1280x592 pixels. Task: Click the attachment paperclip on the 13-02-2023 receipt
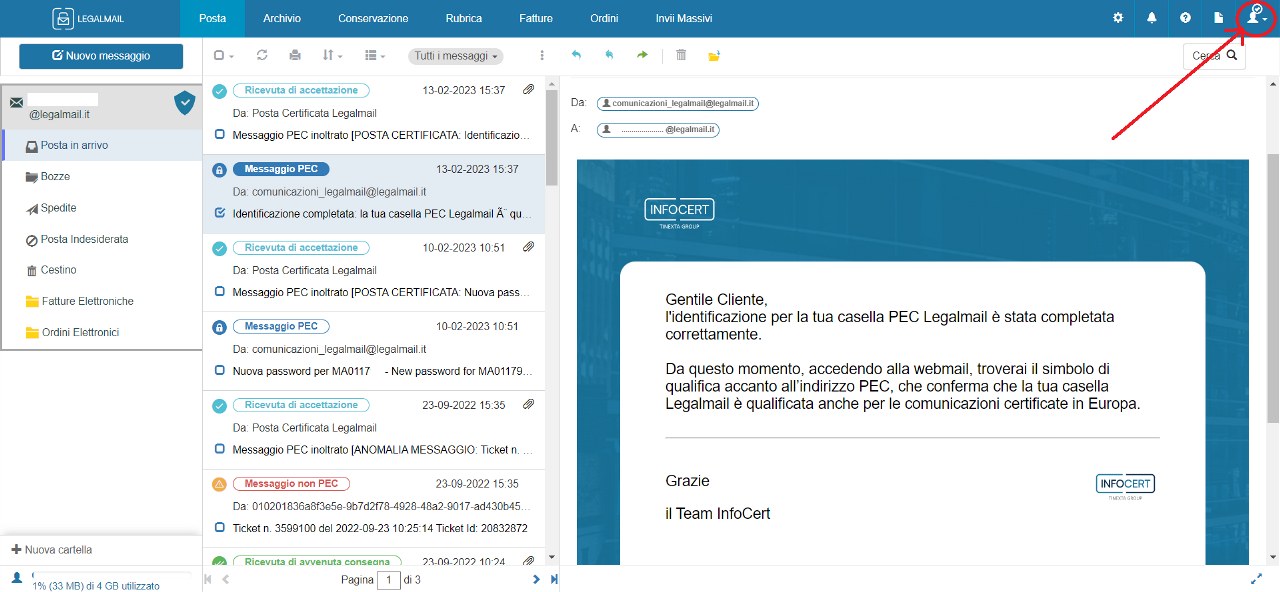pos(528,91)
